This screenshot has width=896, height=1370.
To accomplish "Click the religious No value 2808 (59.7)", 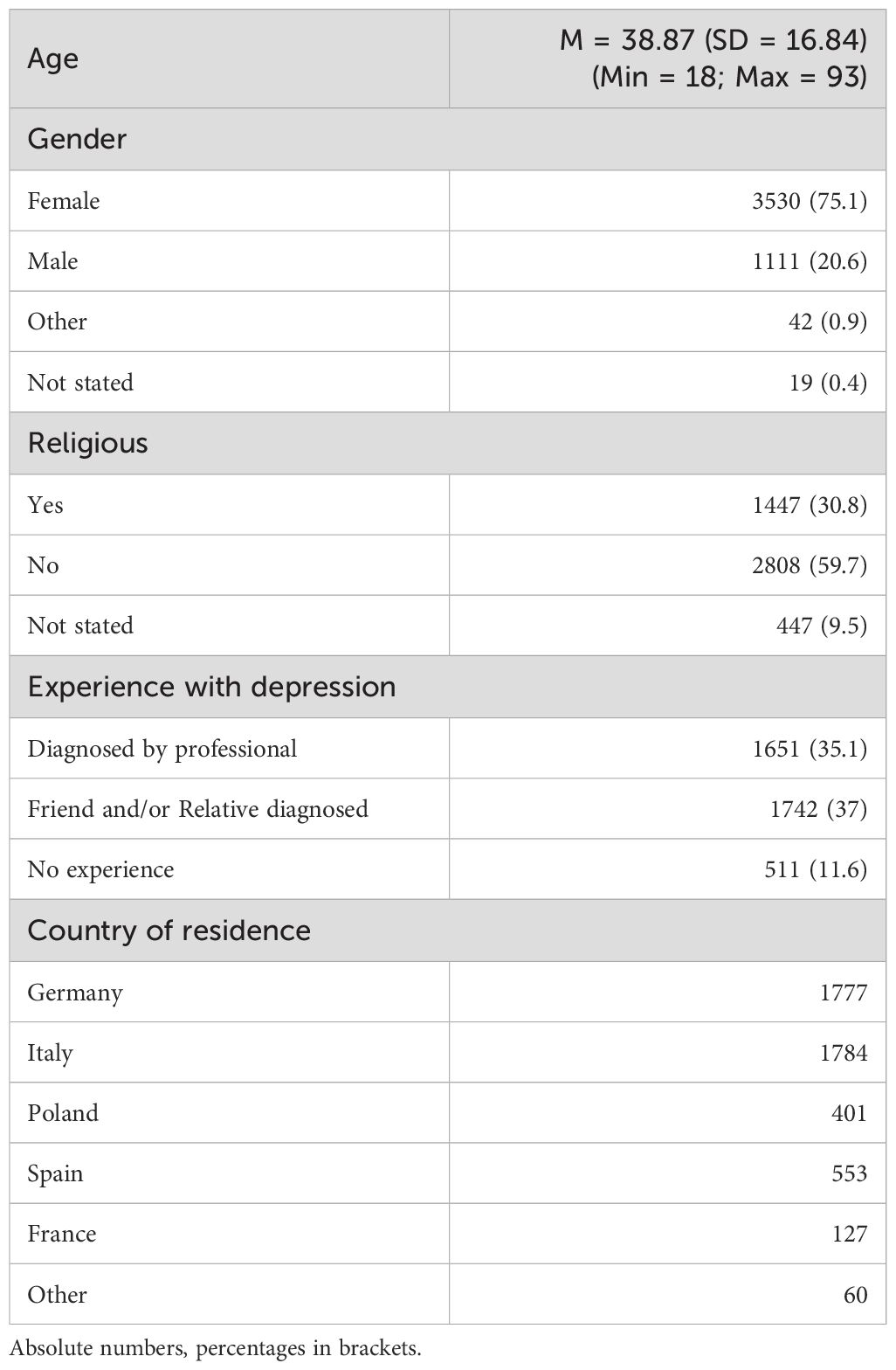I will 809,565.
